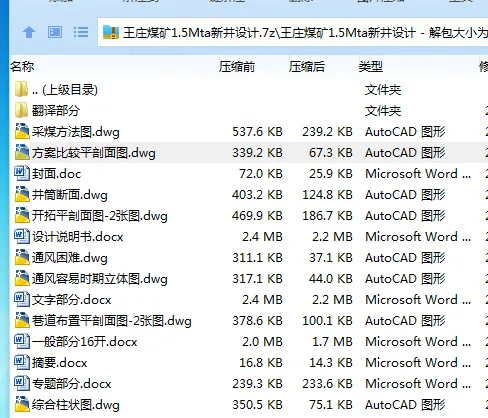Select file name 通风容易时期立体图.dwg
This screenshot has height=418, width=488.
[x=100, y=279]
